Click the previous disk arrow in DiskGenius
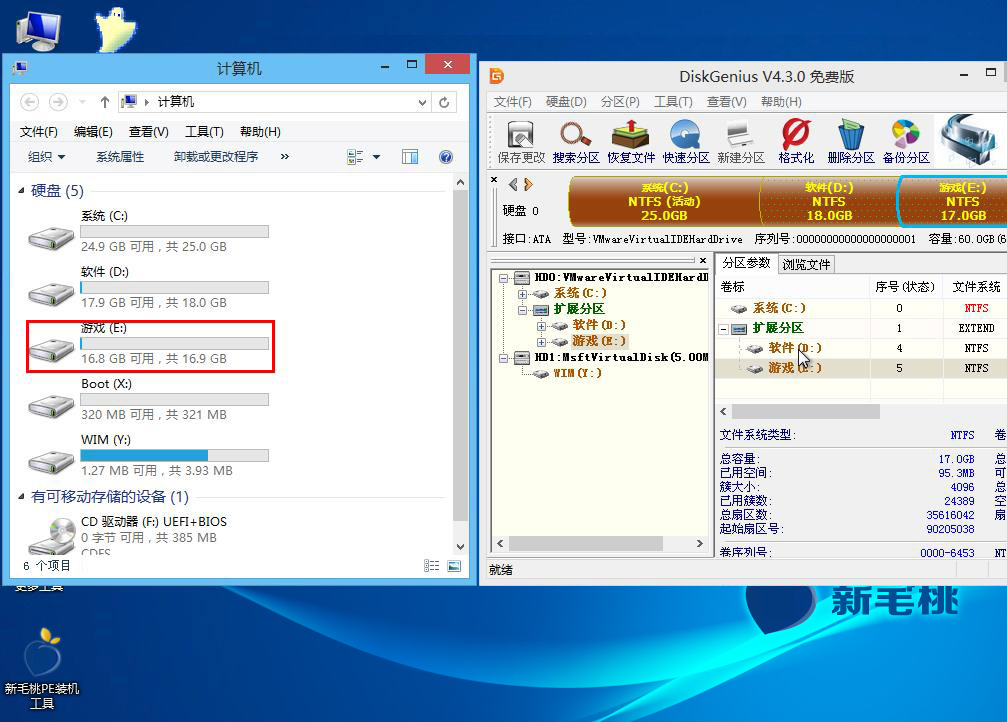 [x=512, y=185]
